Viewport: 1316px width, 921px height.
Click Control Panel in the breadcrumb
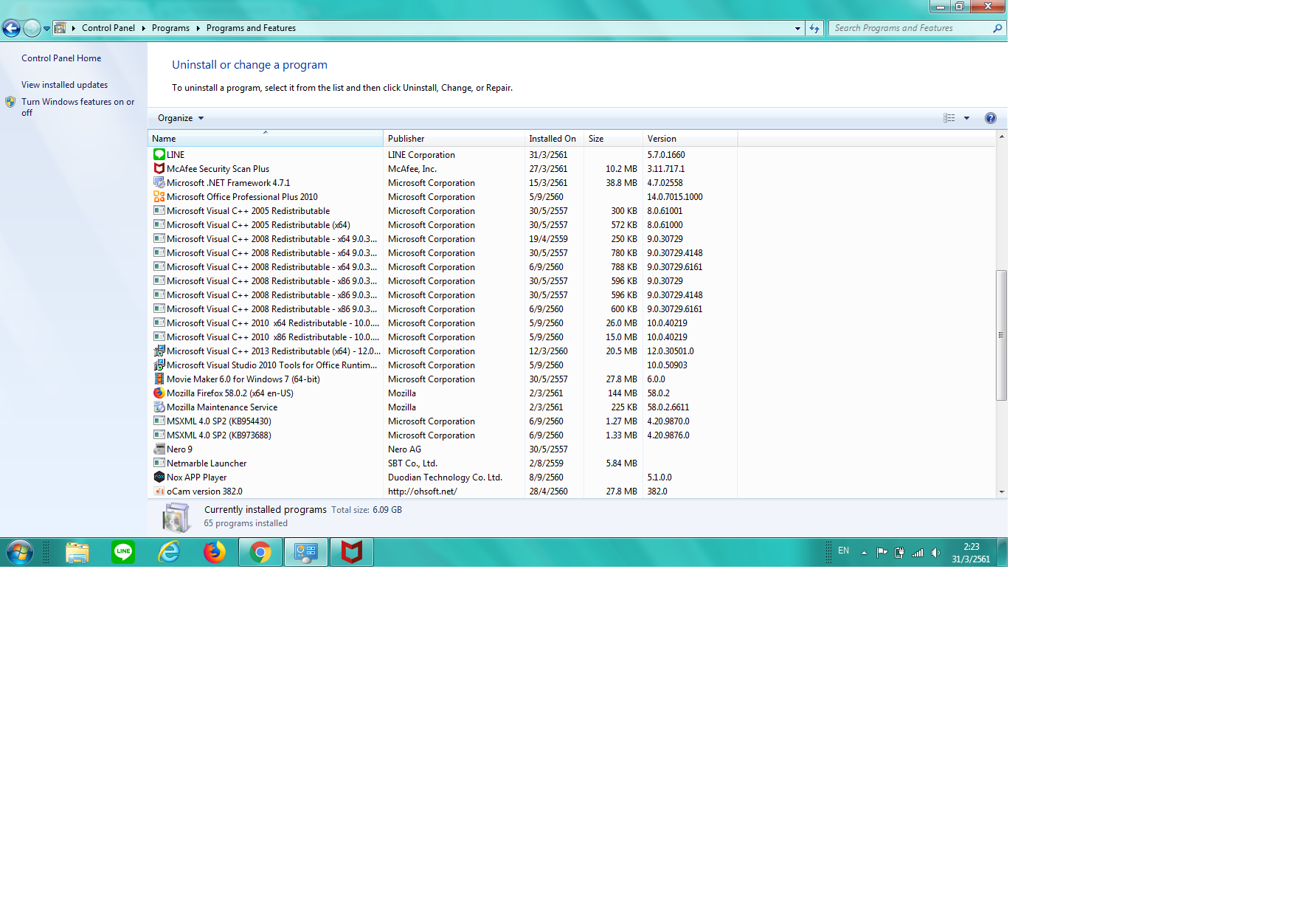108,28
